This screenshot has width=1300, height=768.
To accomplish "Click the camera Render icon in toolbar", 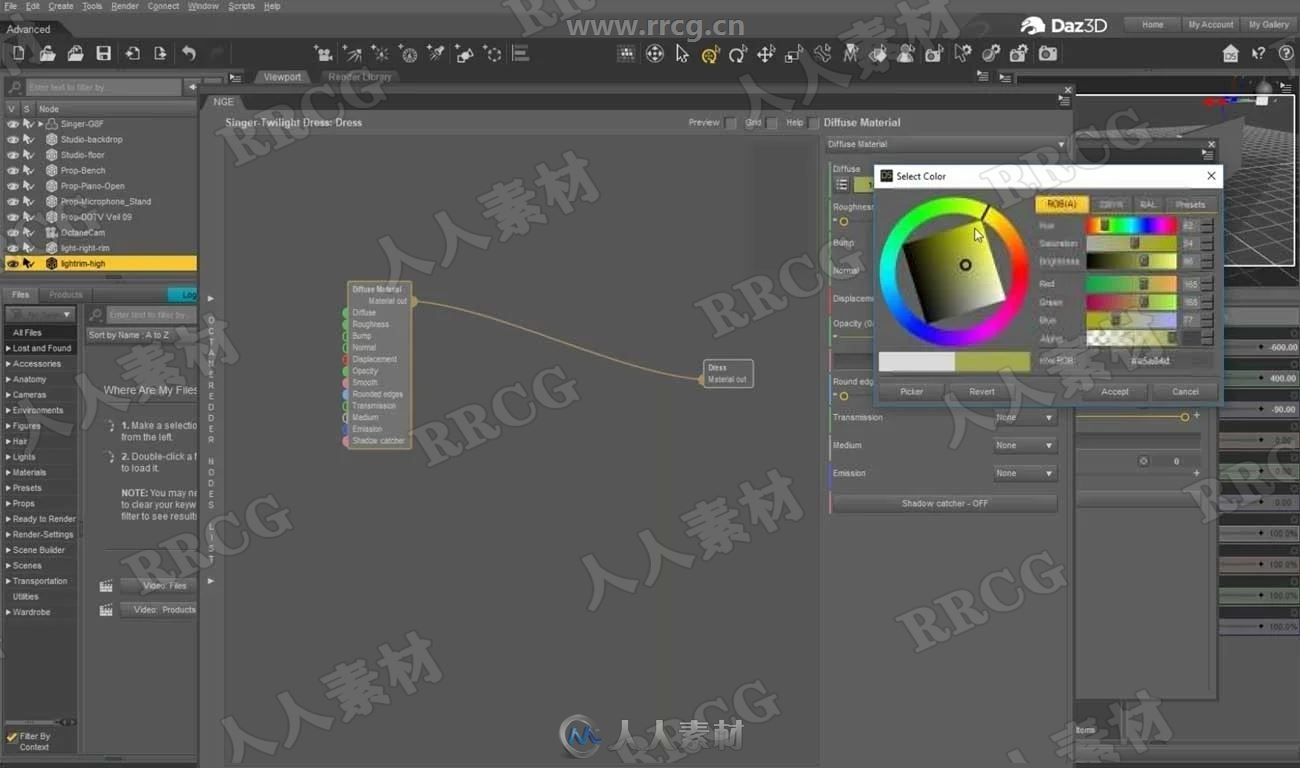I will [1047, 54].
